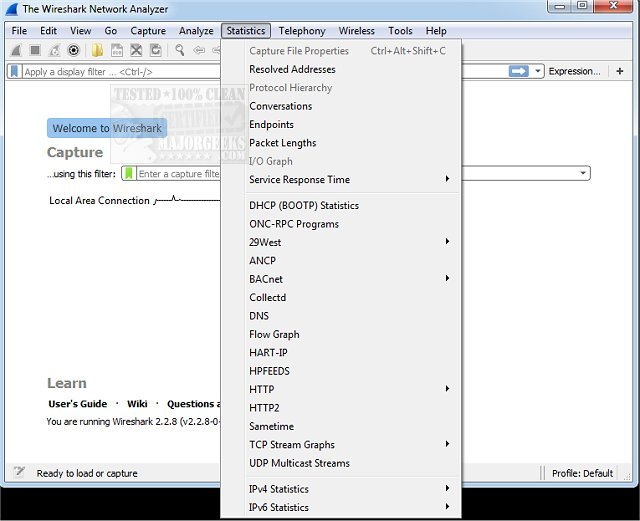640x521 pixels.
Task: Click the start capture shark fin icon
Action: pos(16,50)
